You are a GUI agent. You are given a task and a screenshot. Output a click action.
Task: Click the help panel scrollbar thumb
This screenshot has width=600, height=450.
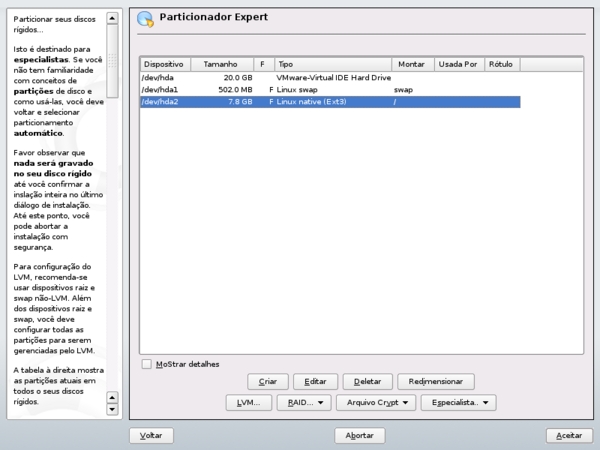[112, 61]
